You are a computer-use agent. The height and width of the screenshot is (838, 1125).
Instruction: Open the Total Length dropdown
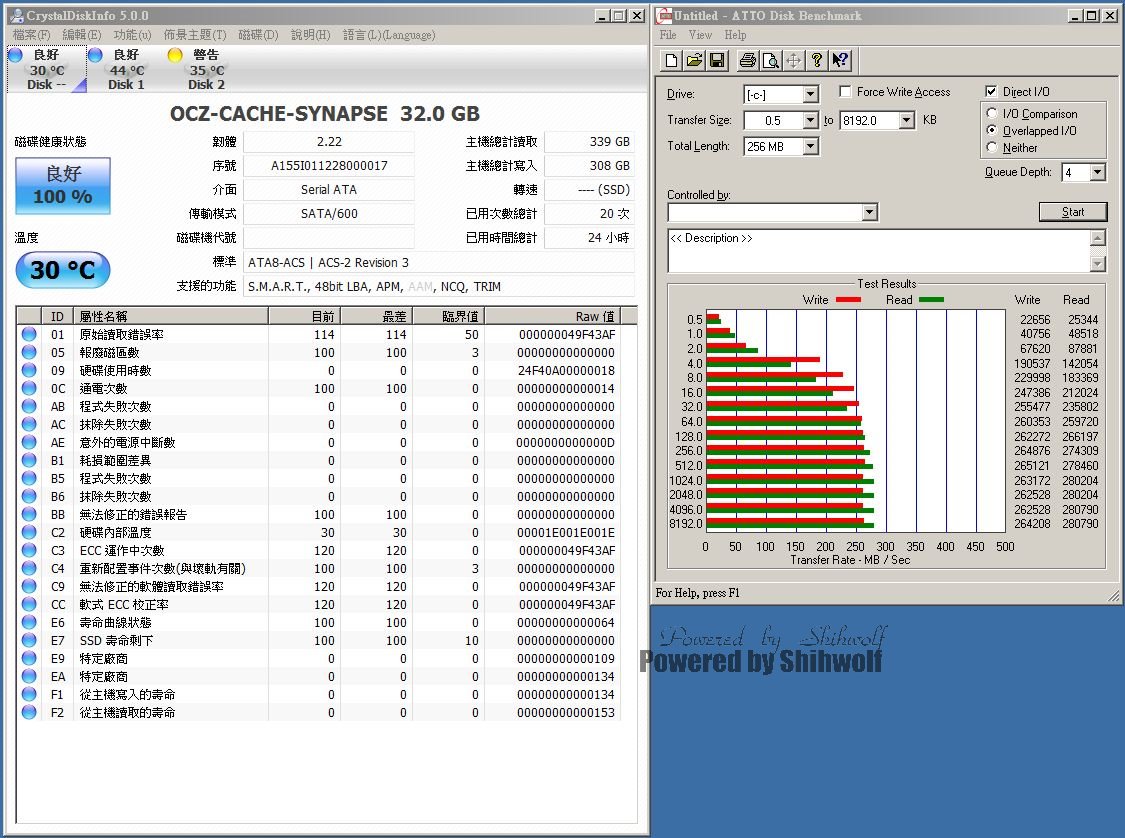tap(811, 146)
